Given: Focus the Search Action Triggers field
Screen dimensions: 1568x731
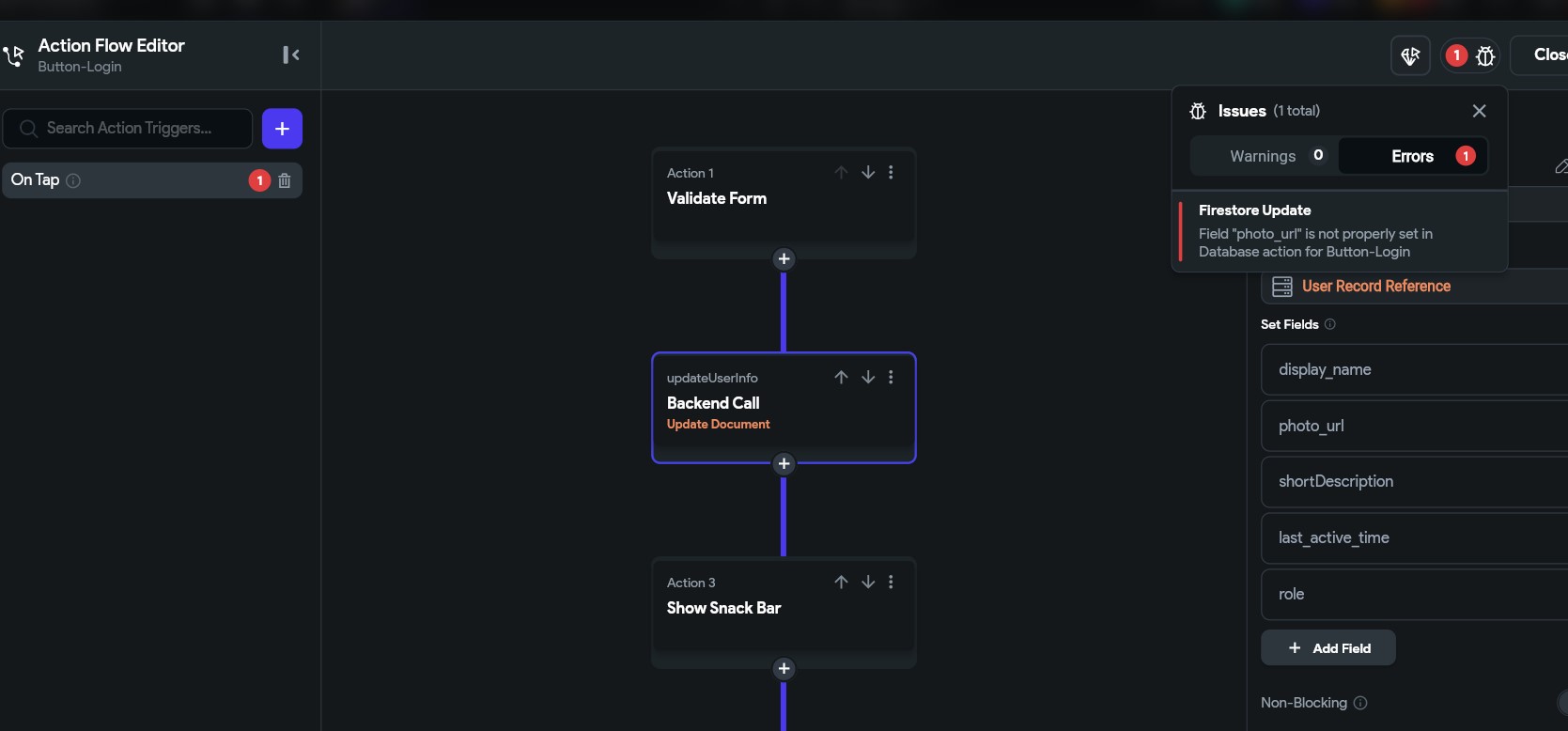Looking at the screenshot, I should pyautogui.click(x=128, y=129).
